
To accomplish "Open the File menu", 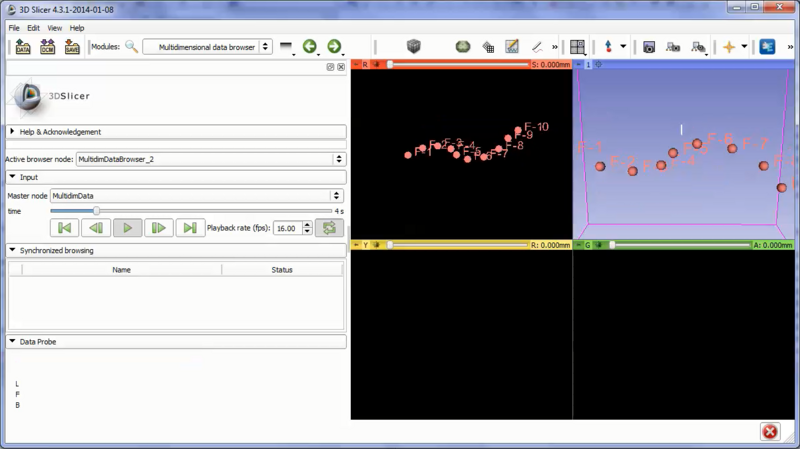I will click(x=14, y=28).
